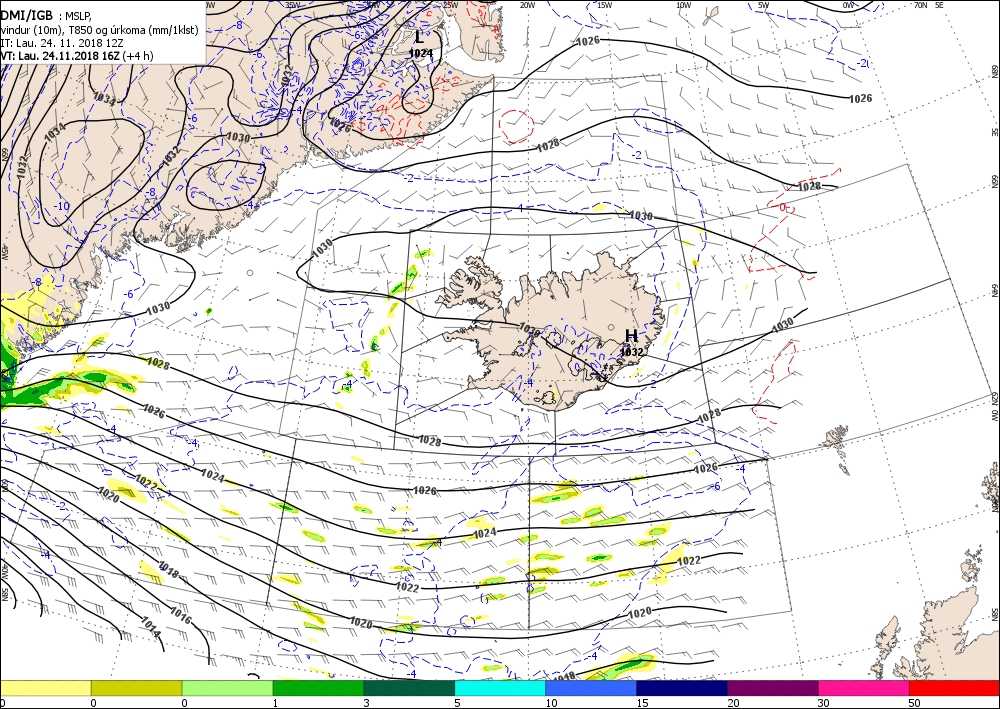
Task: Click the '5E' longitude label
Action: click(x=939, y=5)
